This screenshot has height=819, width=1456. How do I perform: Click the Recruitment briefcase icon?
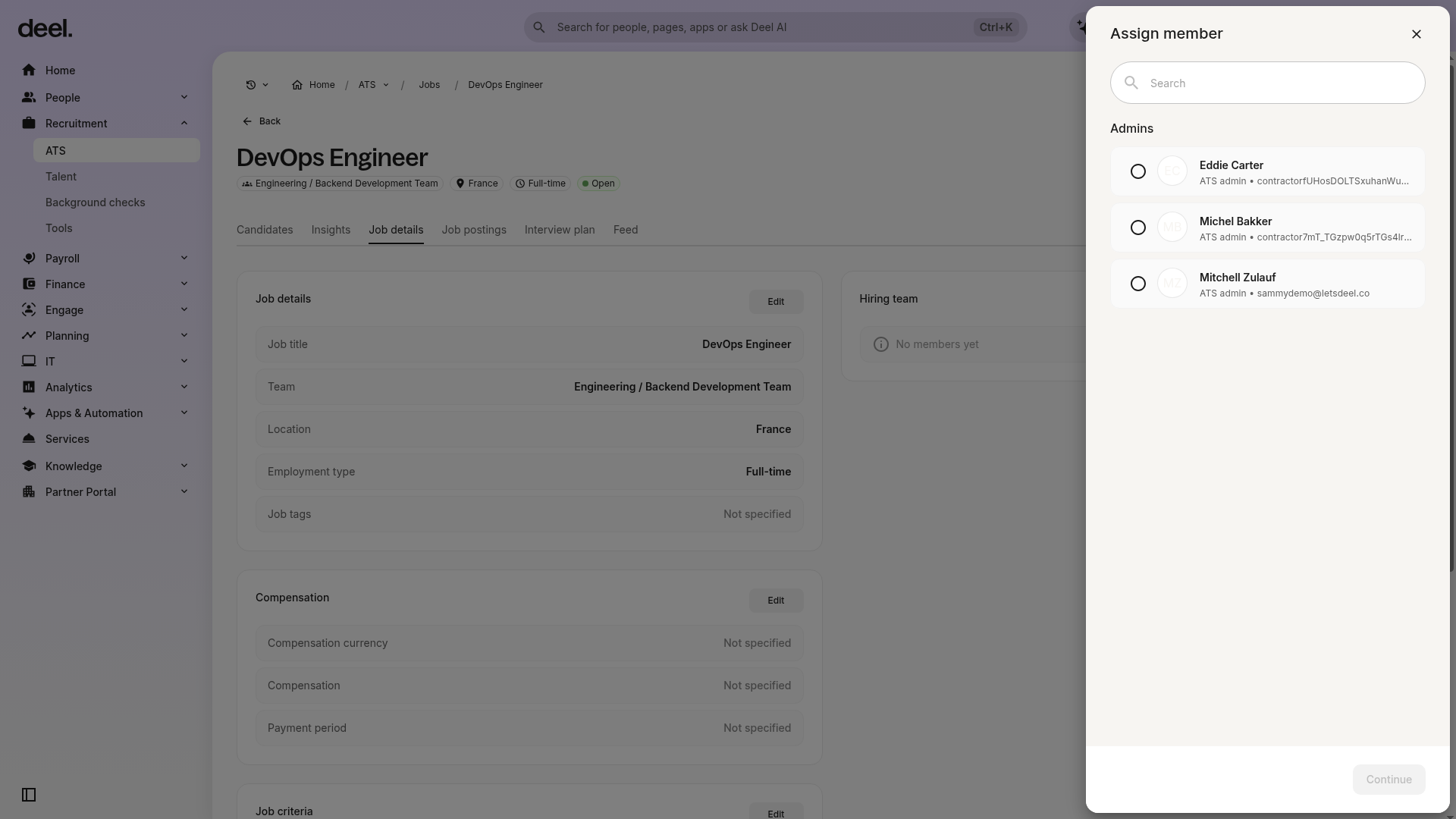(x=29, y=123)
